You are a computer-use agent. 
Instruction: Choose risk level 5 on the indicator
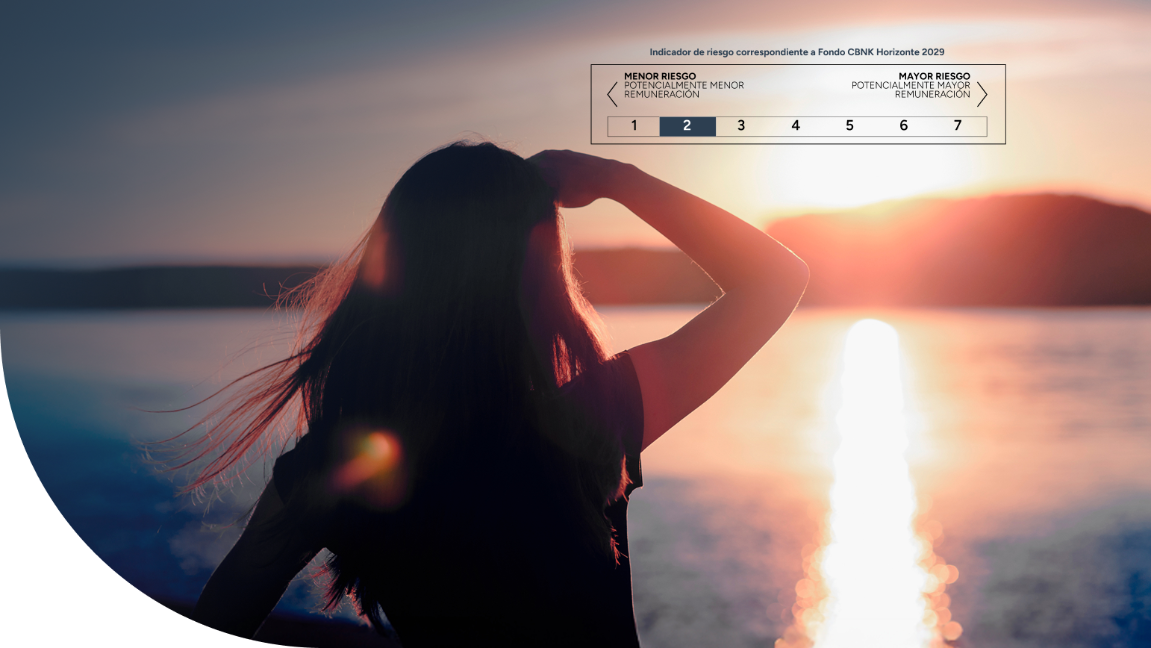849,126
